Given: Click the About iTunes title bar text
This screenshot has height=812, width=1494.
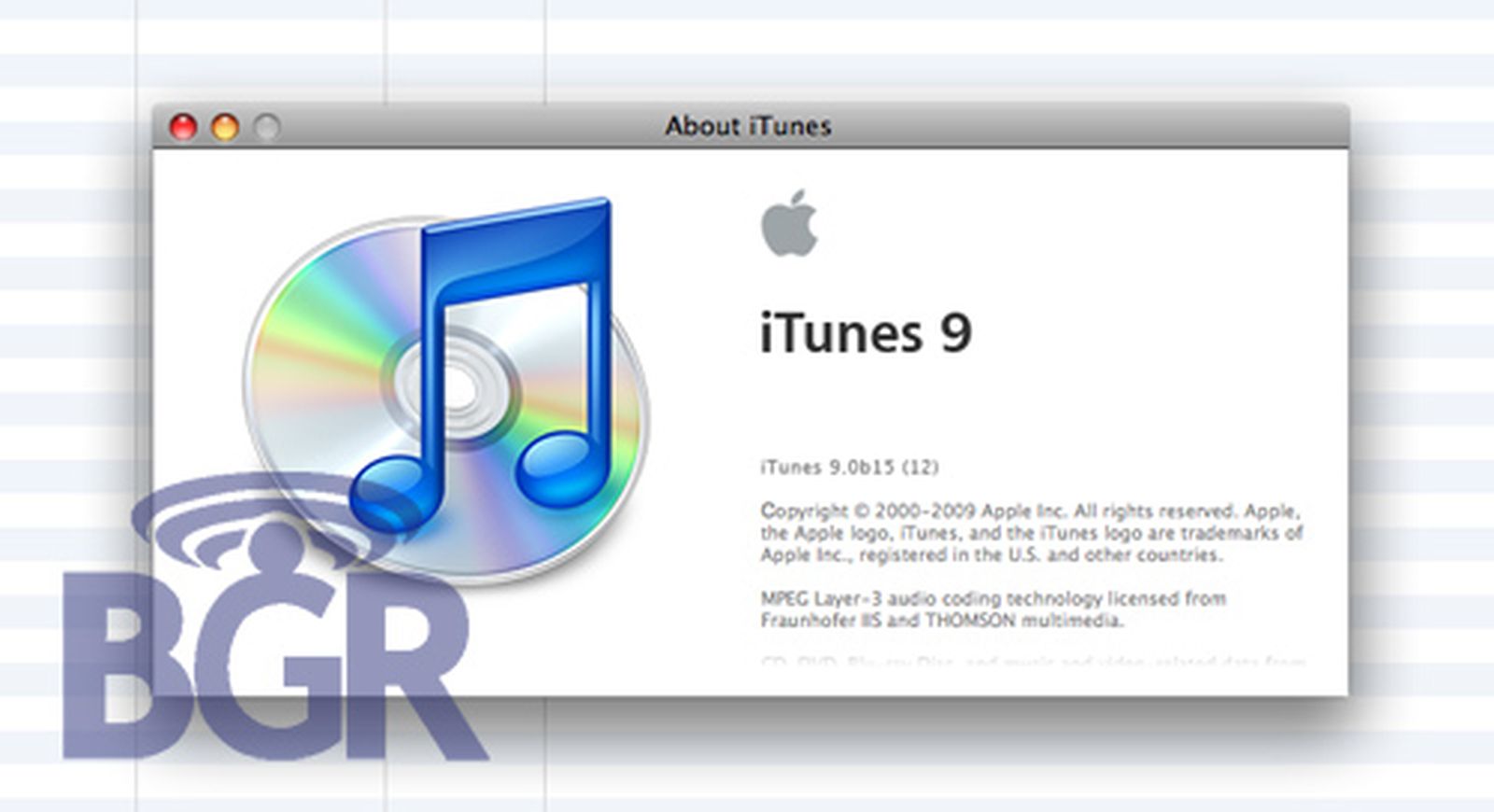Looking at the screenshot, I should coord(748,126).
